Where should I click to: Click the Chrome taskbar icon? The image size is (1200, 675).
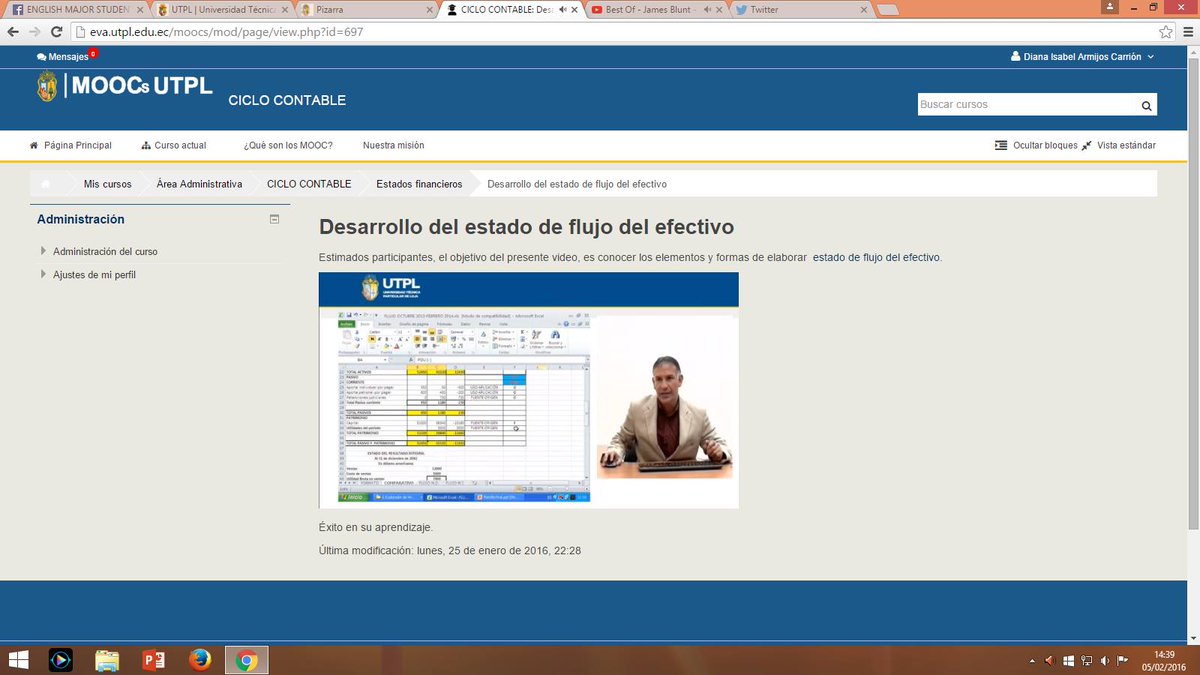[x=247, y=660]
